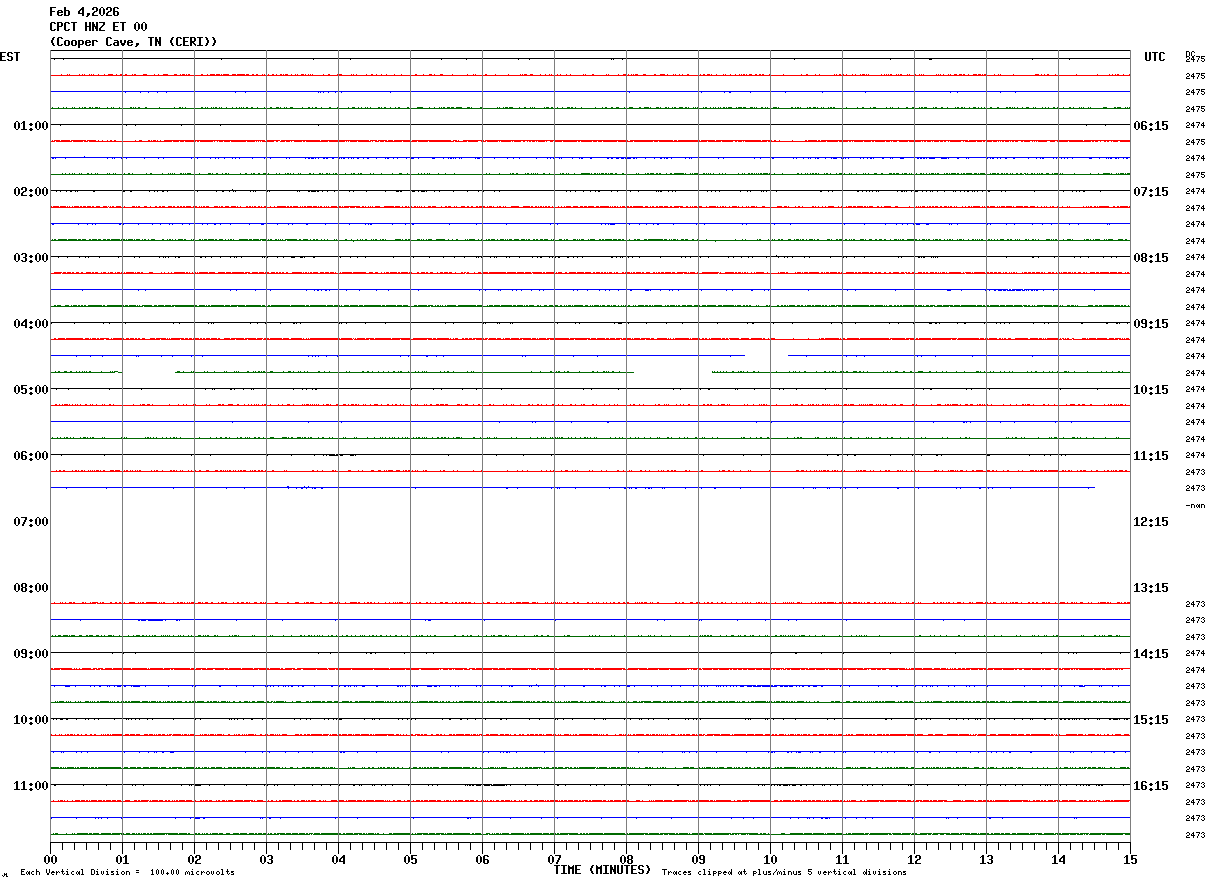Screen dimensions: 1210x886
Task: Click the "UTC" time zone label
Action: pos(1155,57)
